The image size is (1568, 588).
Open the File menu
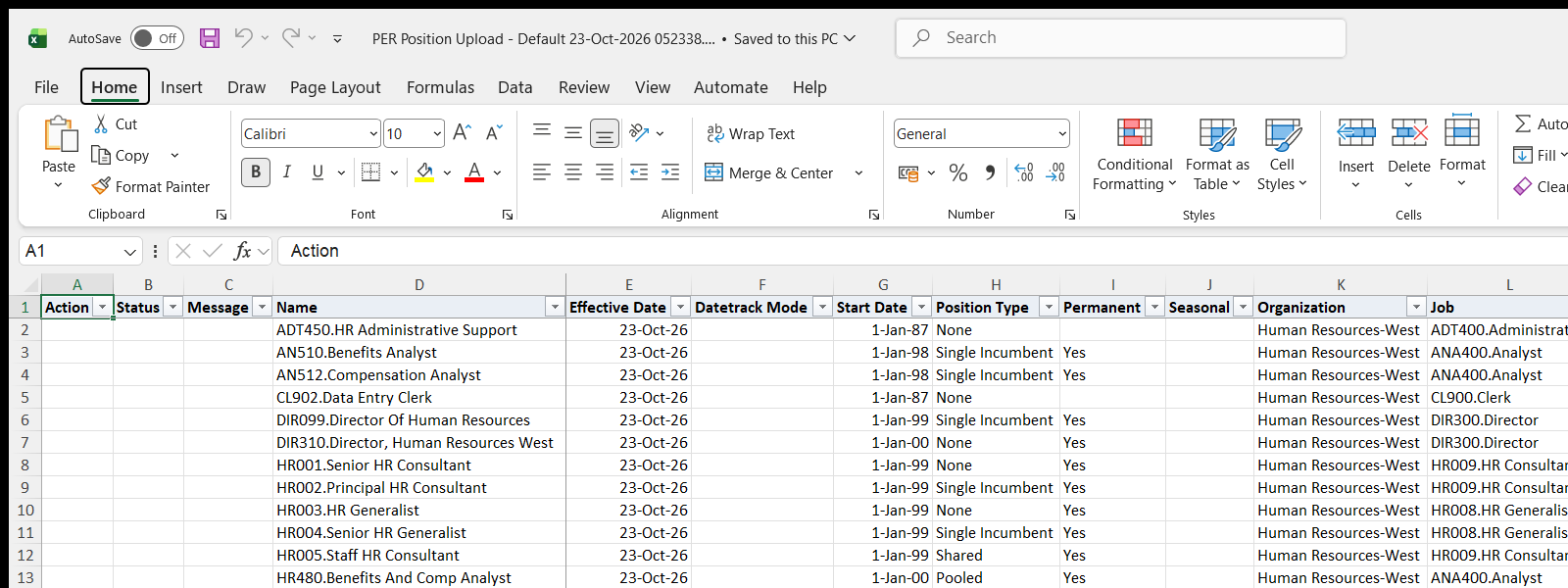point(46,87)
